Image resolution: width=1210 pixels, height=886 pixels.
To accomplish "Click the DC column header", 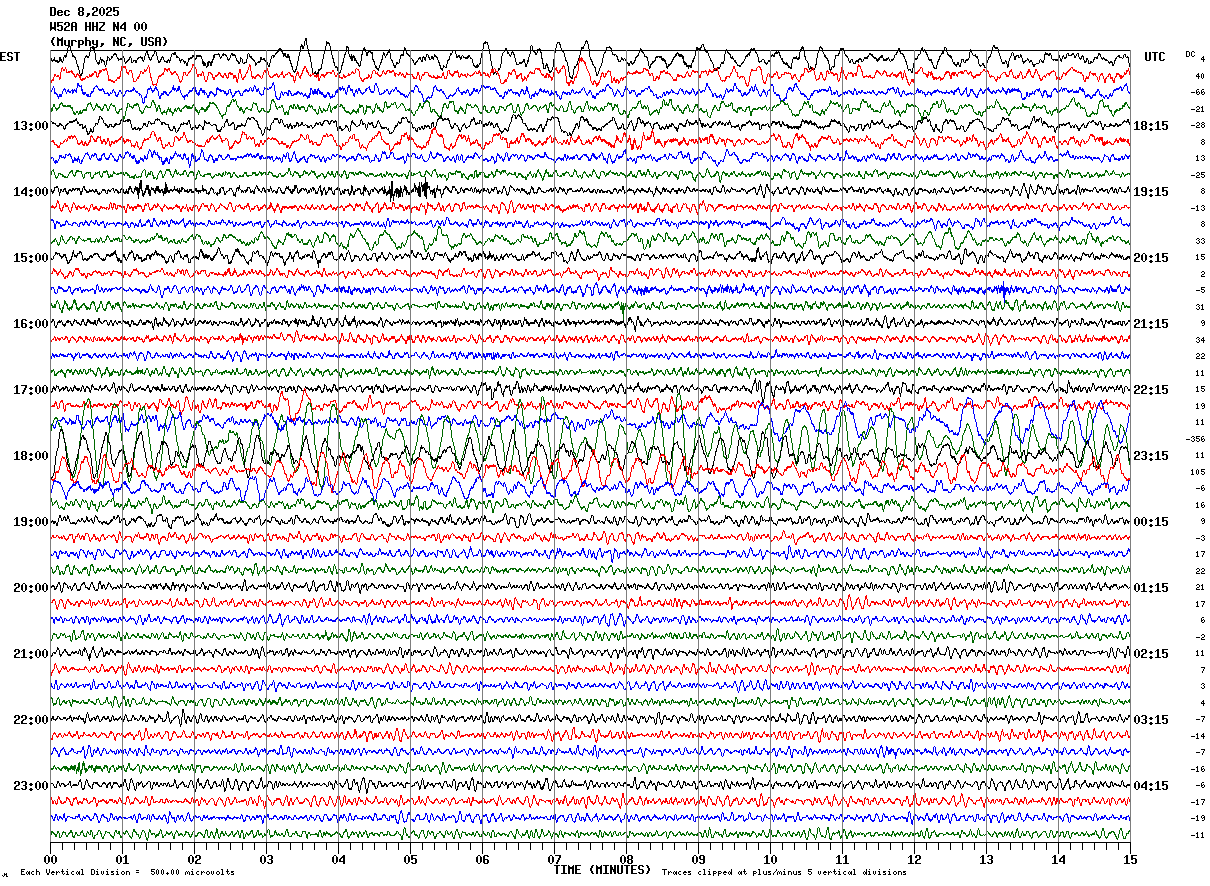I will [x=1191, y=54].
